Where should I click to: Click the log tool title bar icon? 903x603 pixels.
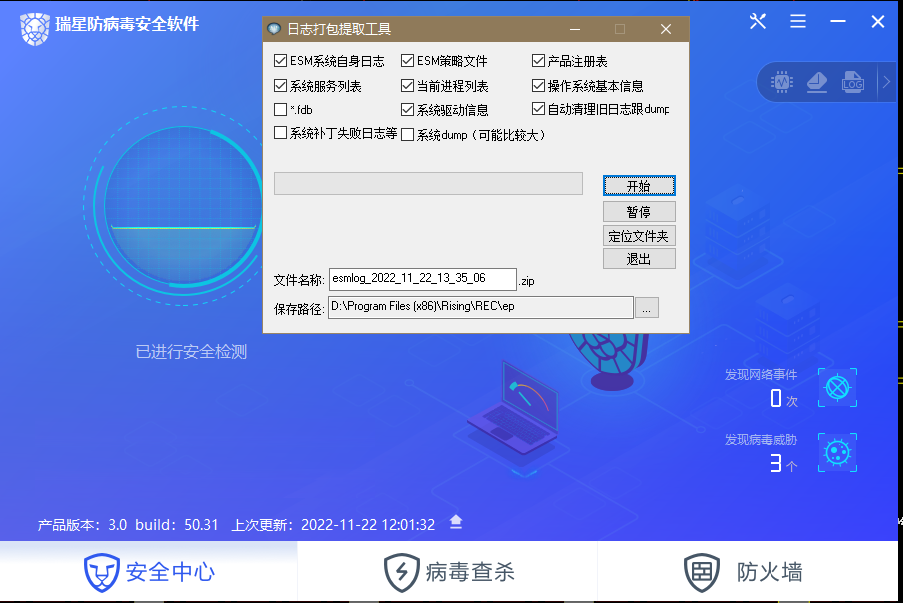274,28
